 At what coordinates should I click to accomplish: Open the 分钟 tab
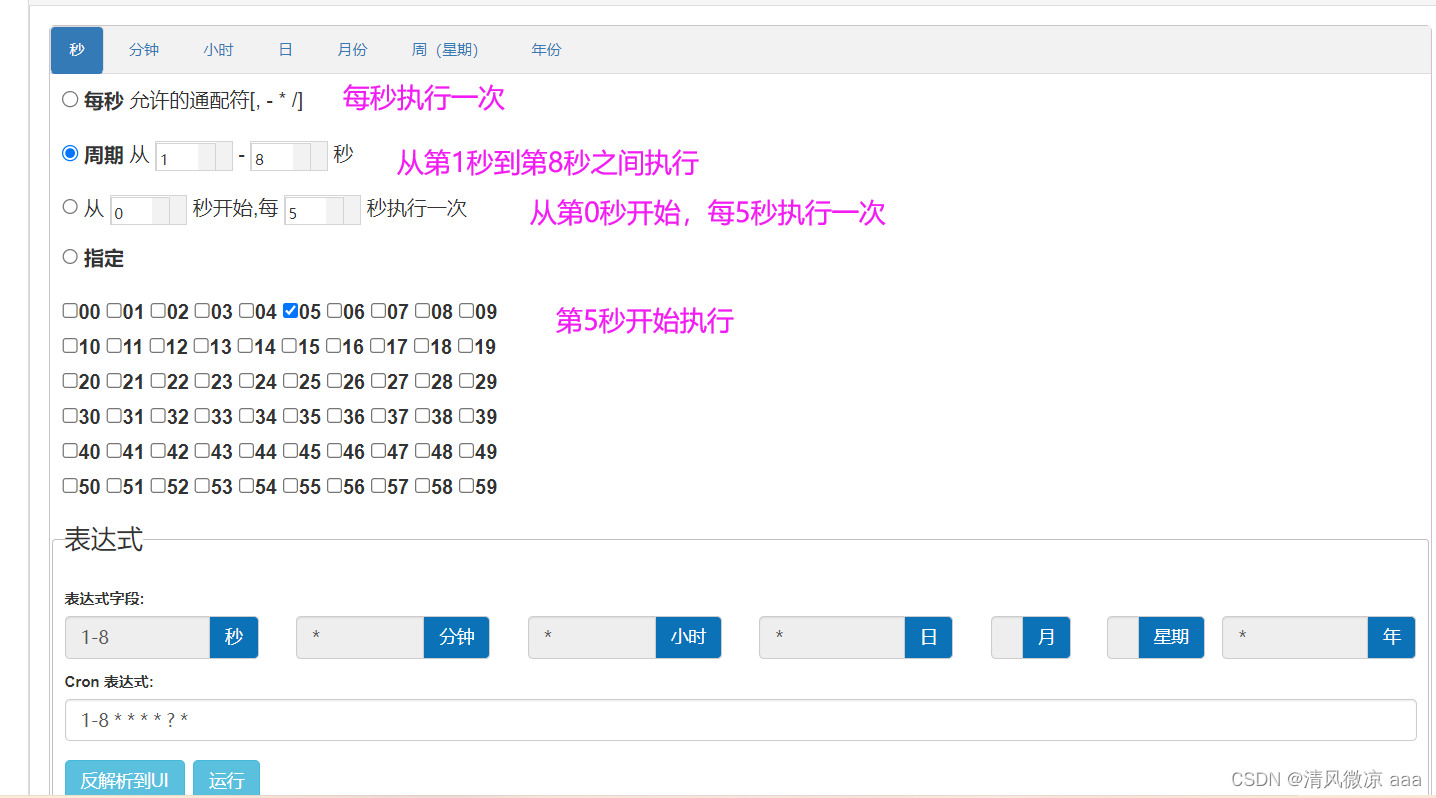[144, 50]
